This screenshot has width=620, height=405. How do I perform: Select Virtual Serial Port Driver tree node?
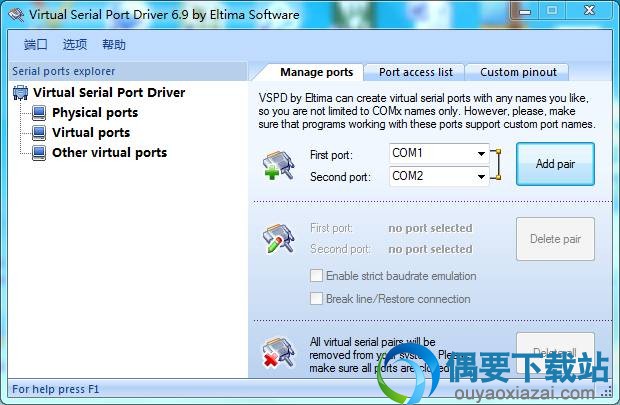coord(109,93)
